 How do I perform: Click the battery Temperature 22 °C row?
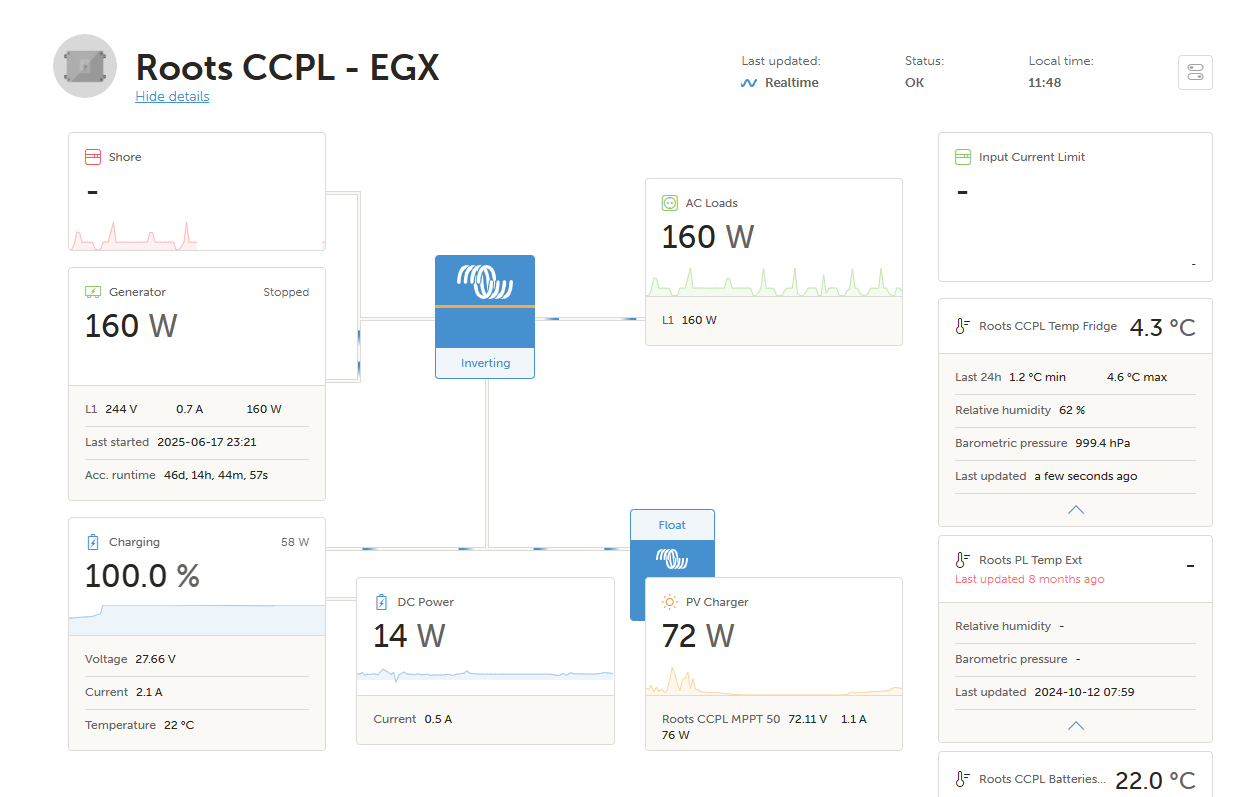point(197,725)
